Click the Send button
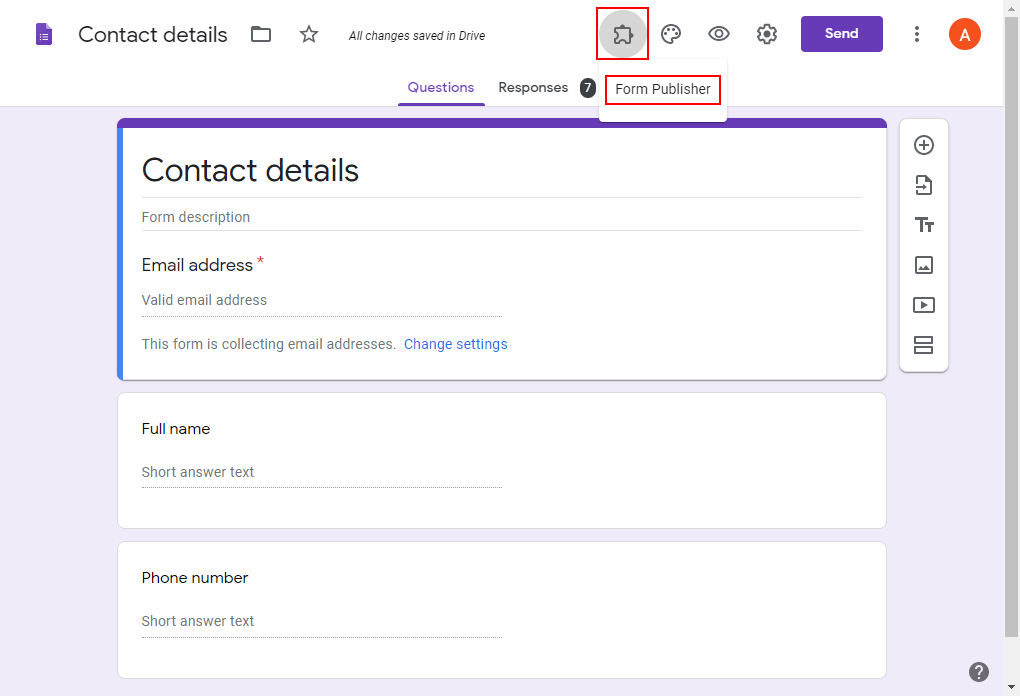The height and width of the screenshot is (696, 1020). click(842, 34)
